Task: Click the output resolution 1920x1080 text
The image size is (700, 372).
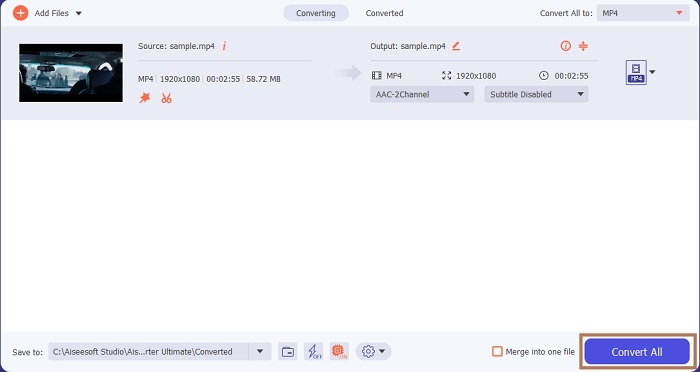Action: tap(476, 76)
